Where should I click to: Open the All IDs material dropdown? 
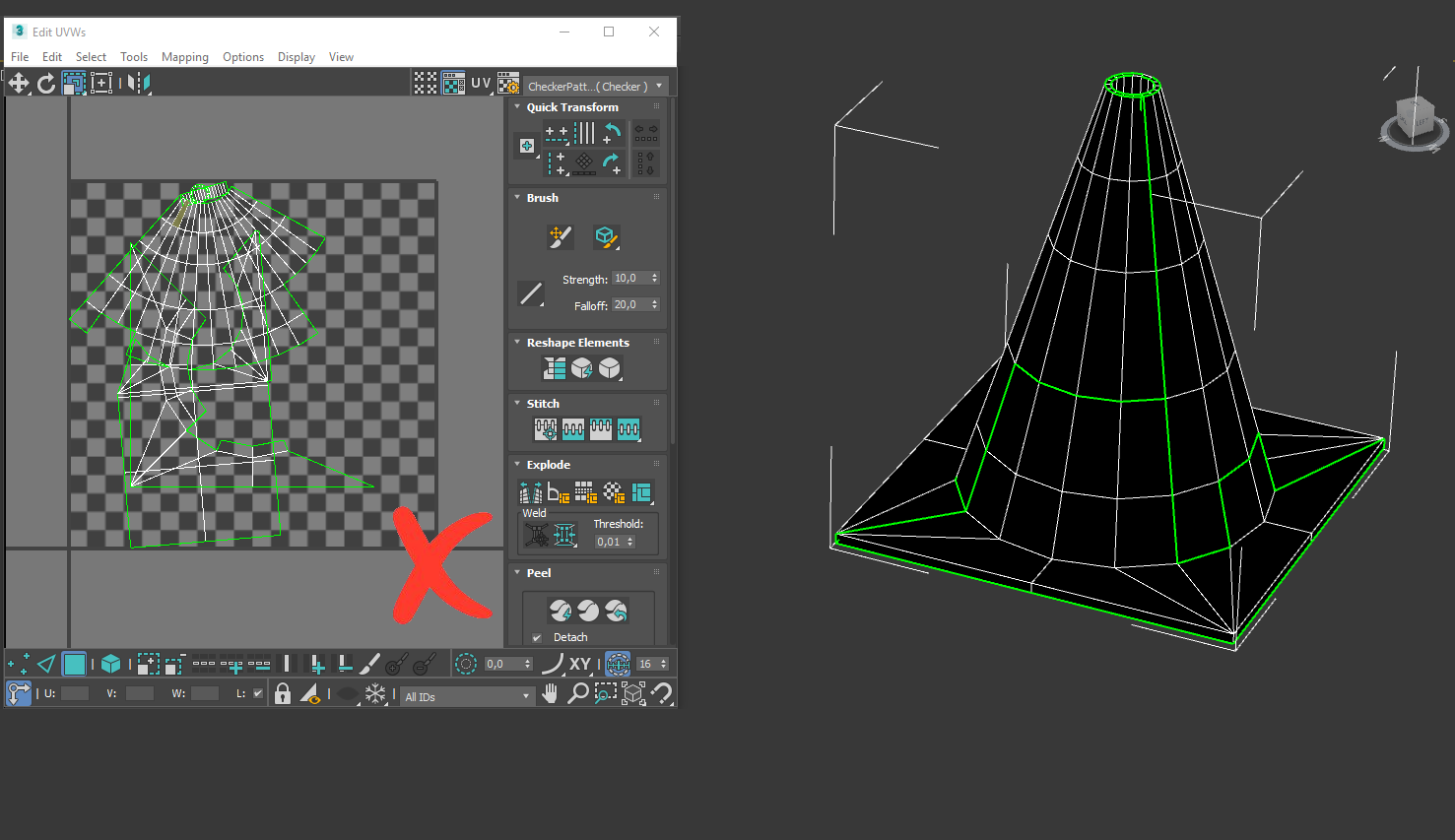[x=467, y=696]
